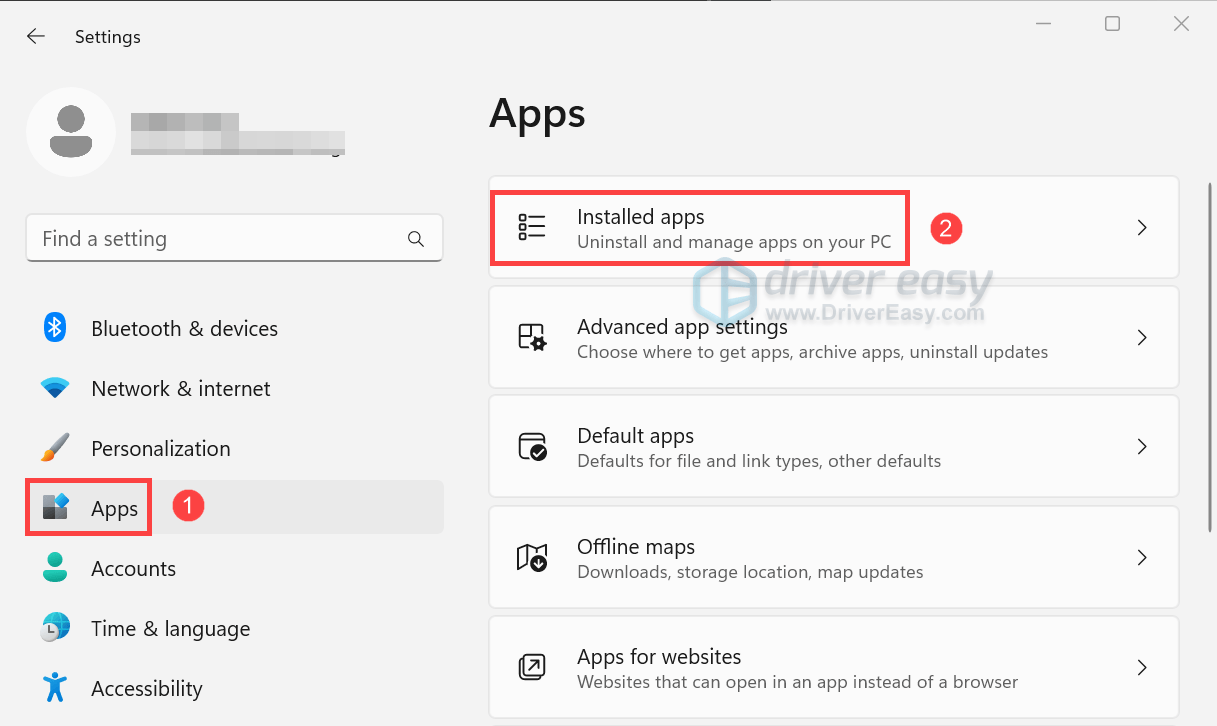This screenshot has width=1217, height=726.
Task: Click the back arrow in Settings header
Action: click(x=36, y=37)
